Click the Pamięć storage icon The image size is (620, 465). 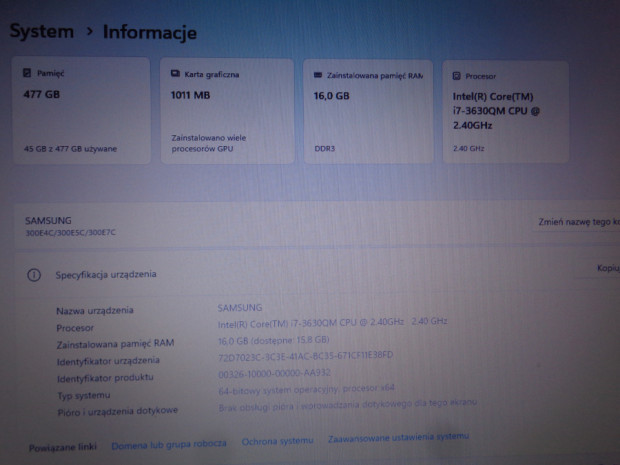27,73
